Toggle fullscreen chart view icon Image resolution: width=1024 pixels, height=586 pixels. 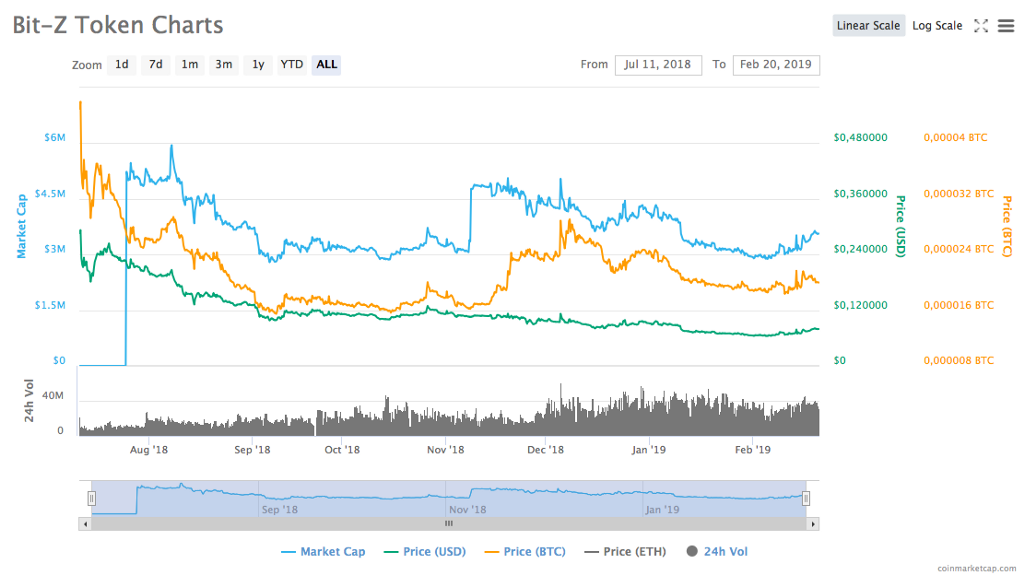pyautogui.click(x=981, y=26)
